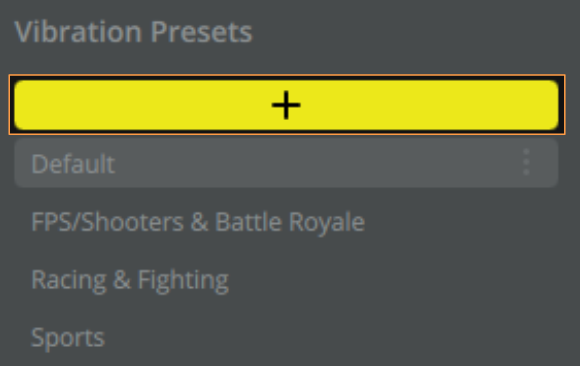Click the Vibration Presets heading
Screen dimensions: 580x366
coord(133,32)
